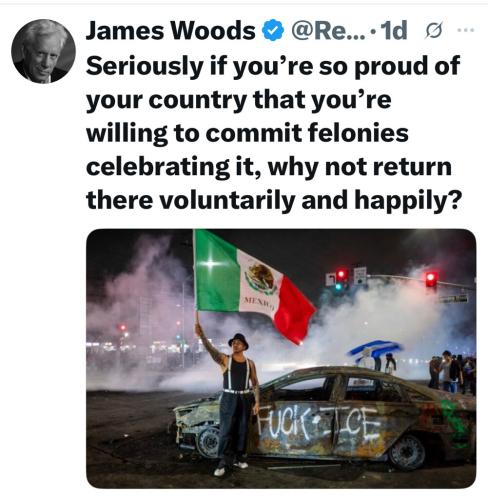Click the blue verified checkmark badge
Viewport: 488px width, 500px height.
point(273,30)
